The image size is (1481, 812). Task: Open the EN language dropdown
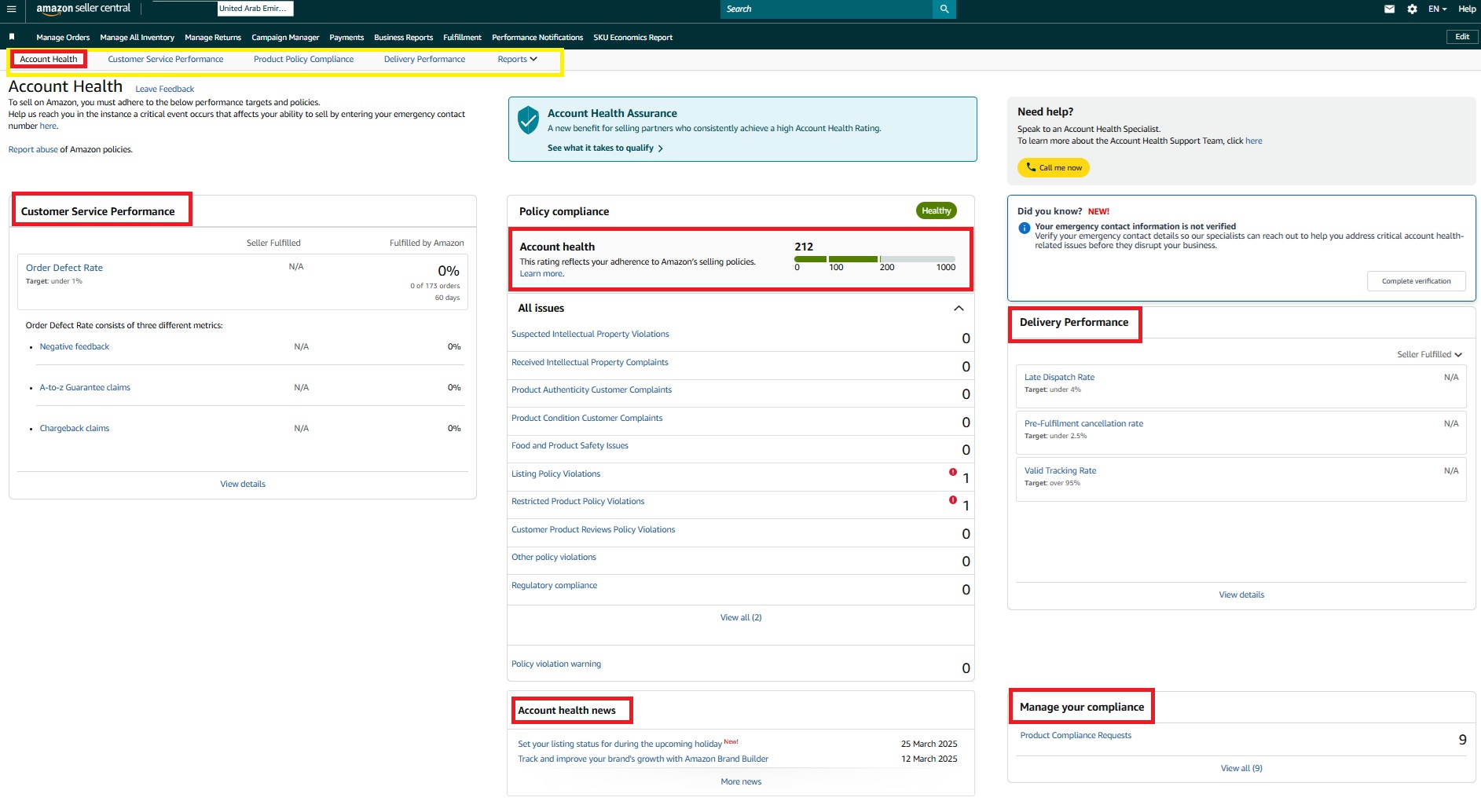[1437, 9]
